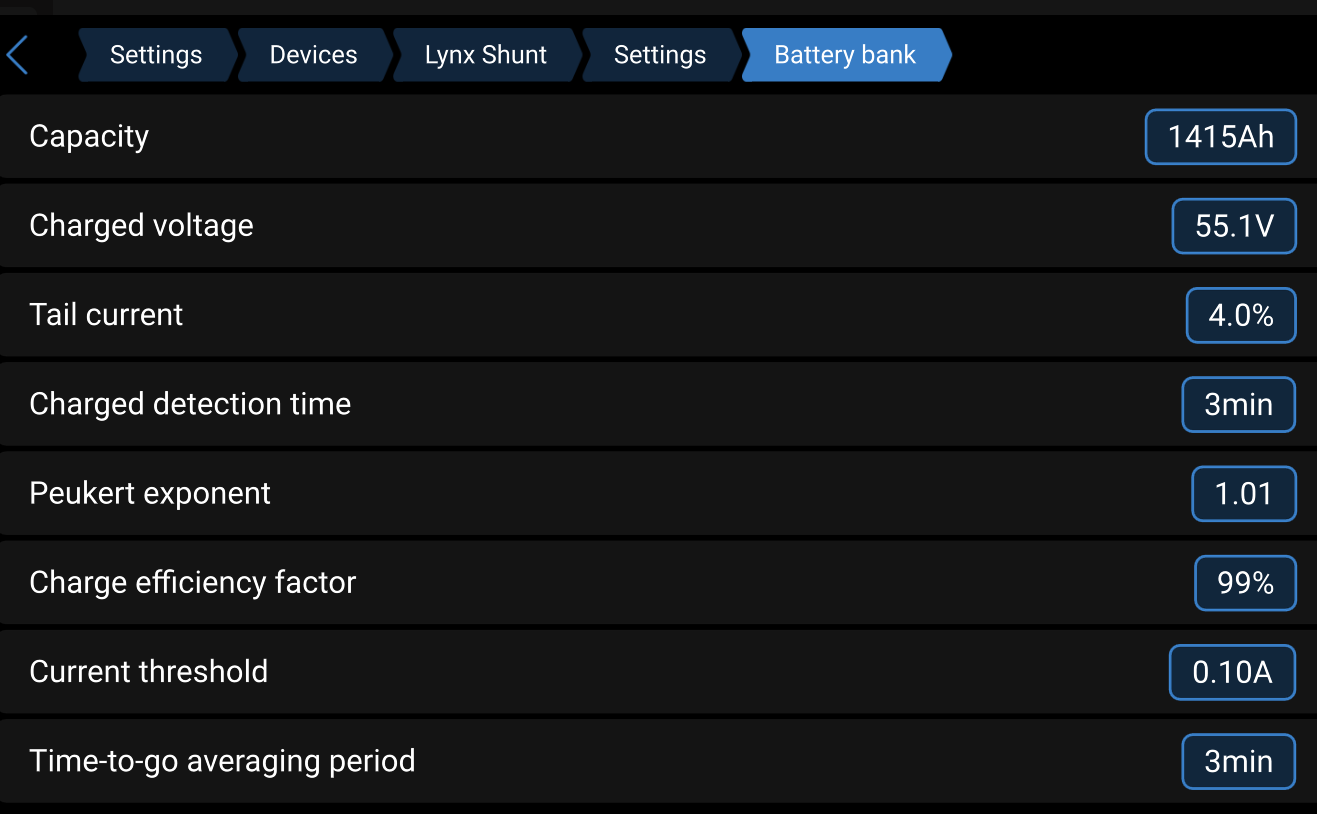Edit the 0.10A current threshold value
This screenshot has width=1317, height=814.
pos(1232,672)
